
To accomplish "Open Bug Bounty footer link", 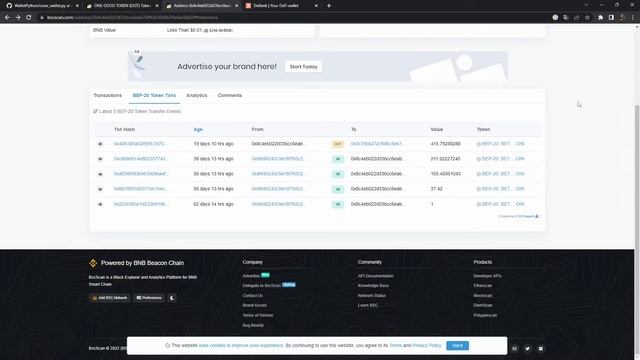I will [x=253, y=325].
